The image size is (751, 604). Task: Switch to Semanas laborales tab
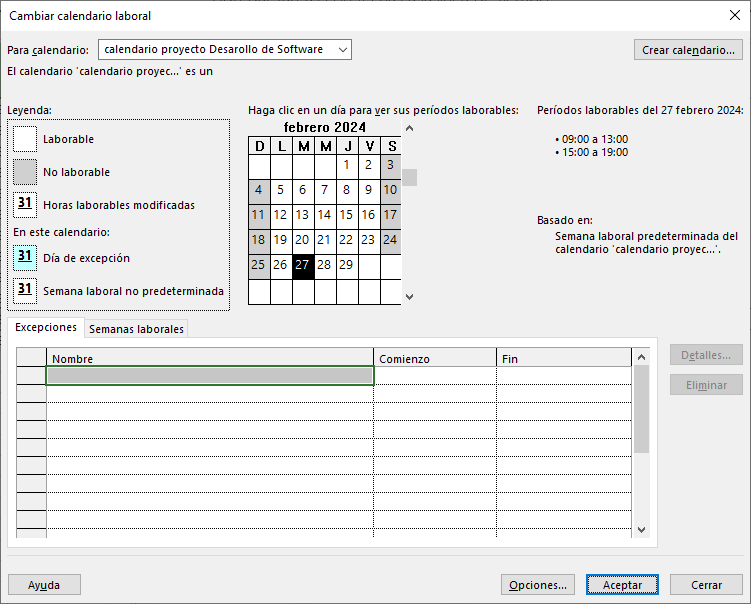click(x=136, y=329)
